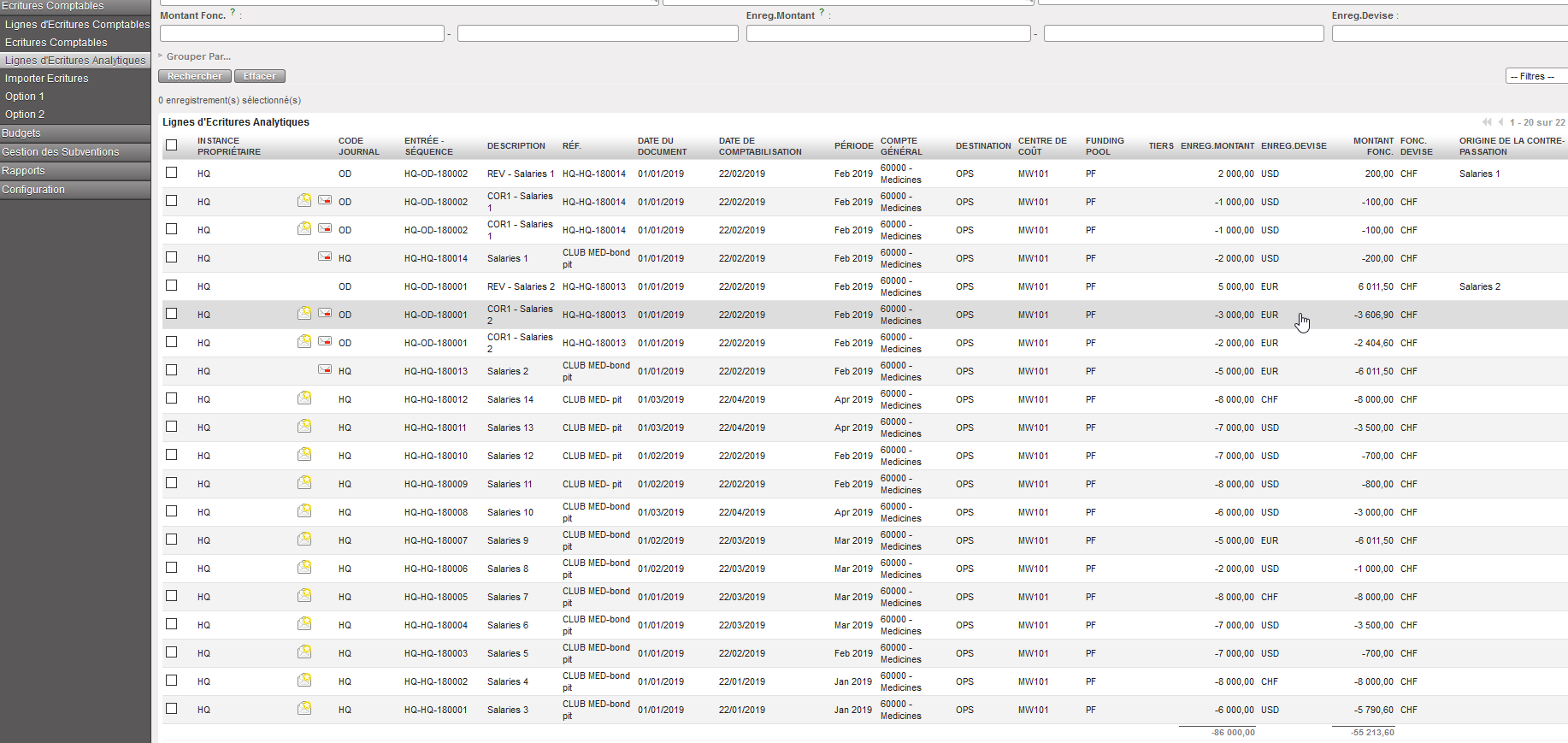This screenshot has width=1568, height=743.
Task: Go to first page using the double-arrow icon
Action: [1487, 122]
